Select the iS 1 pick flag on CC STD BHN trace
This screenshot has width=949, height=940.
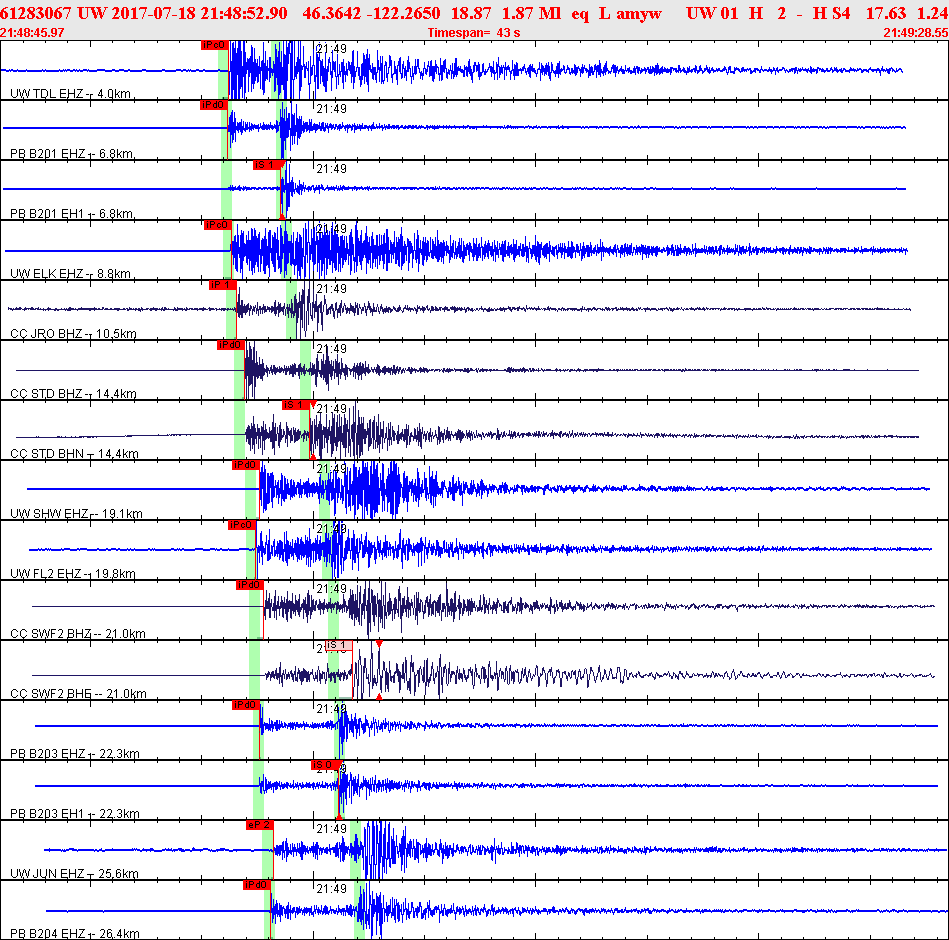coord(295,405)
